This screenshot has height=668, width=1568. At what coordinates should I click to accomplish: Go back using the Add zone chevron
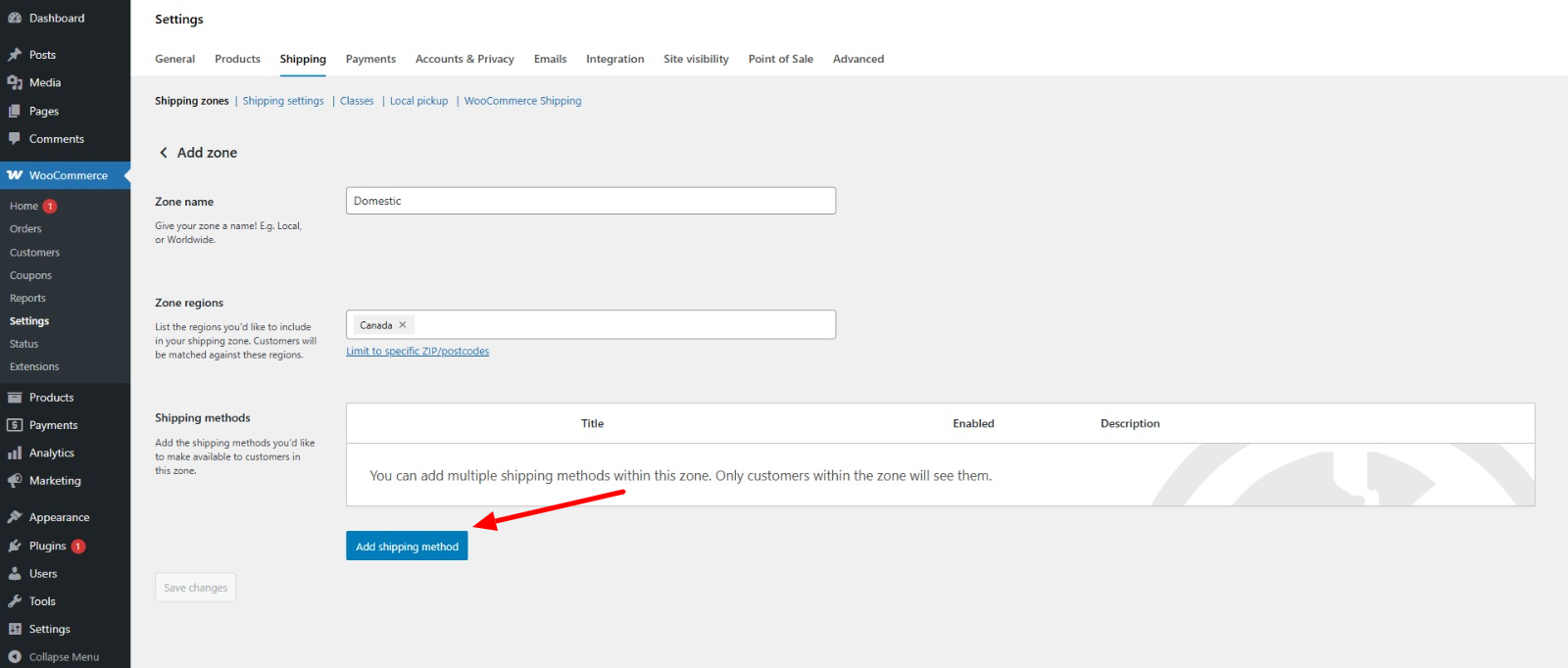[x=164, y=153]
